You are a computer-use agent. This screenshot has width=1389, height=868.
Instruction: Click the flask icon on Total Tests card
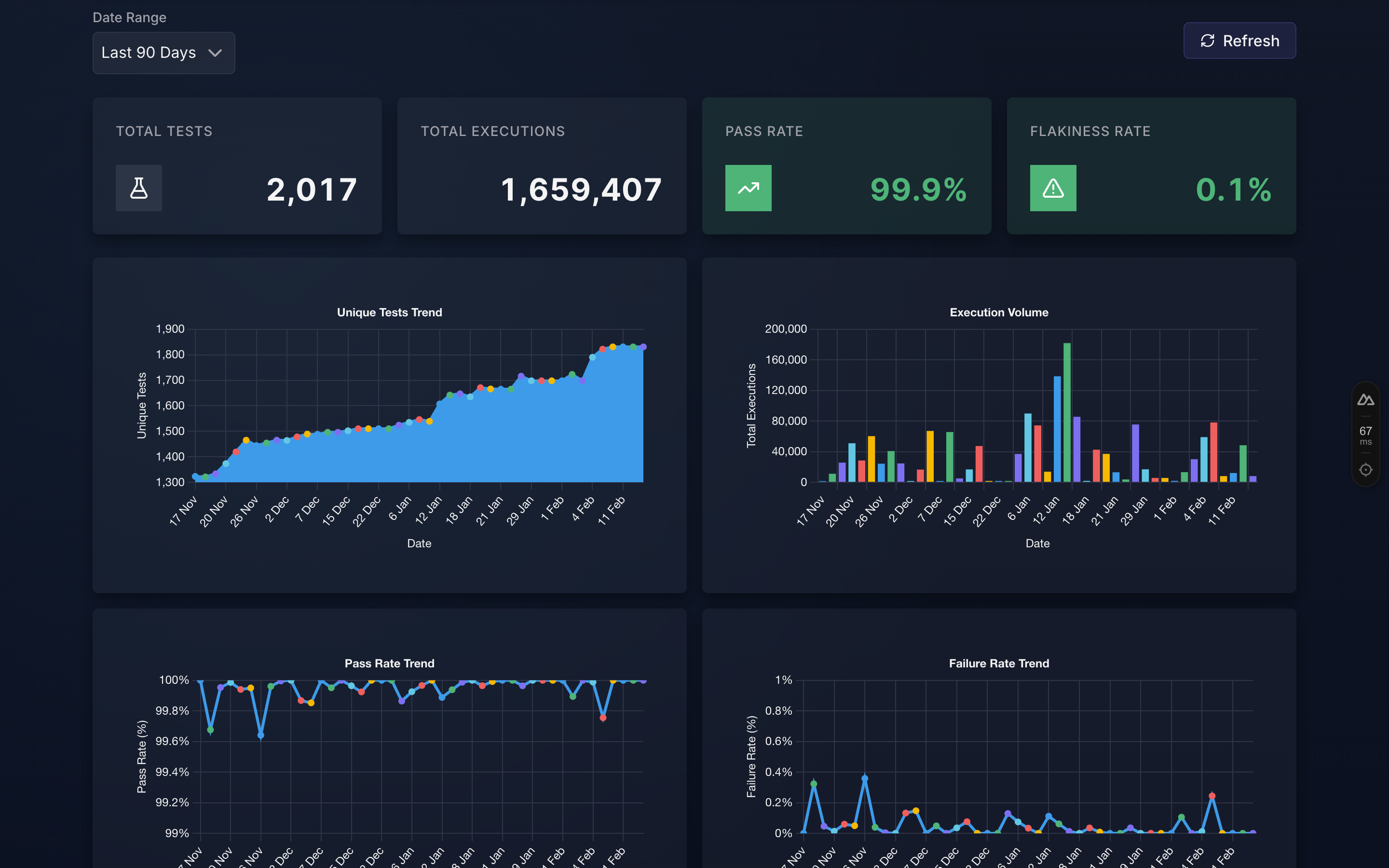point(139,188)
